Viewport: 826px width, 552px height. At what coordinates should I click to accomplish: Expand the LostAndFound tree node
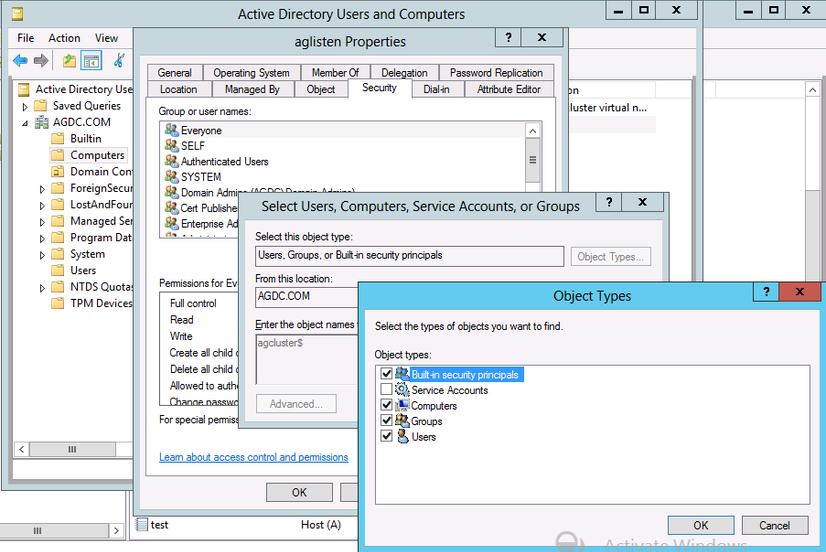tap(42, 205)
